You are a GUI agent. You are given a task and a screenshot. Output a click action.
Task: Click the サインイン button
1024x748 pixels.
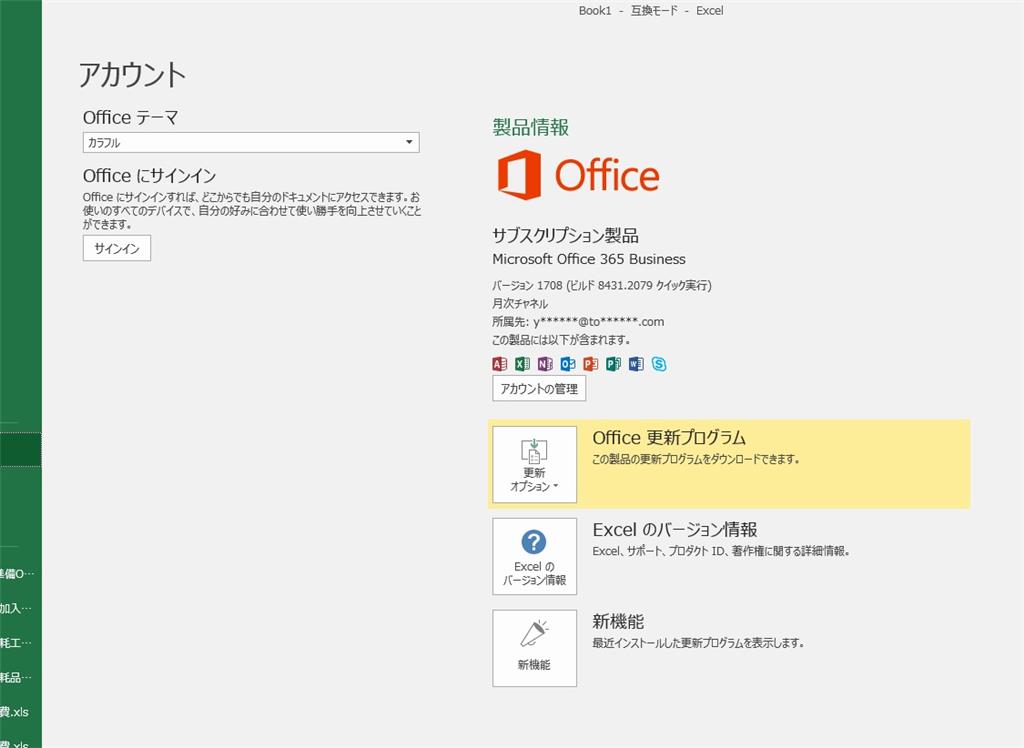(x=117, y=248)
